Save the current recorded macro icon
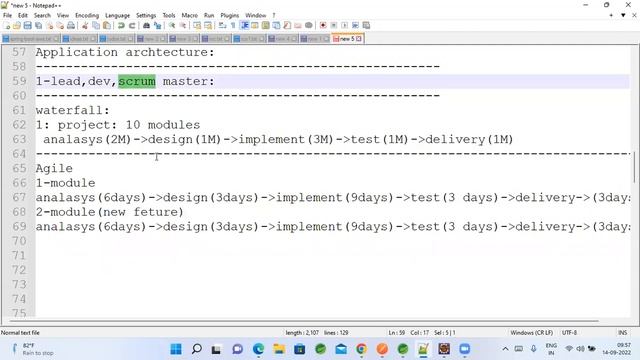This screenshot has height=360, width=640. click(366, 26)
